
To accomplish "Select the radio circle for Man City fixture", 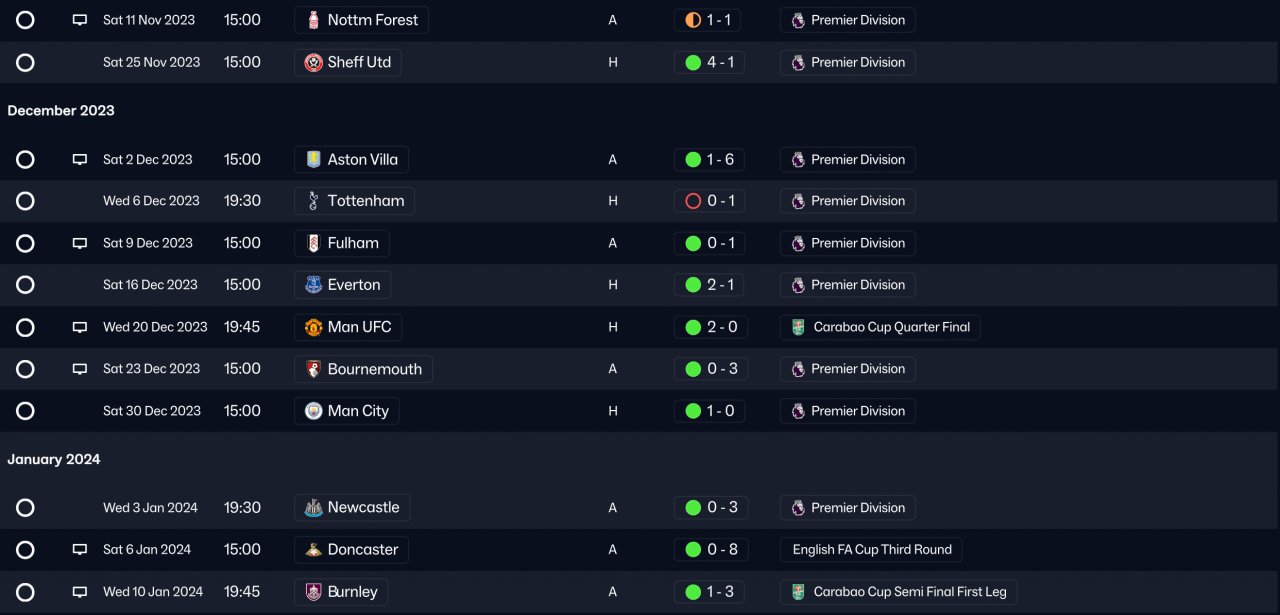I will [x=25, y=411].
